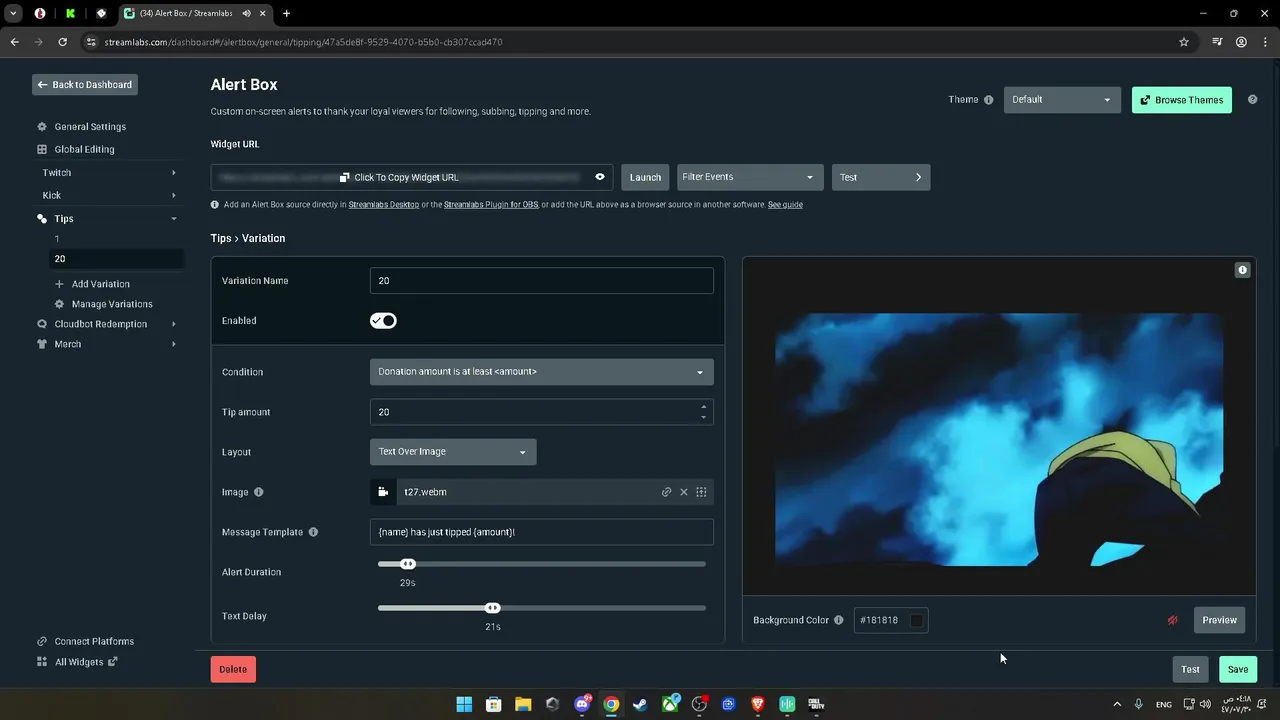
Task: Click the Alert Duration slider handle
Action: tap(408, 564)
